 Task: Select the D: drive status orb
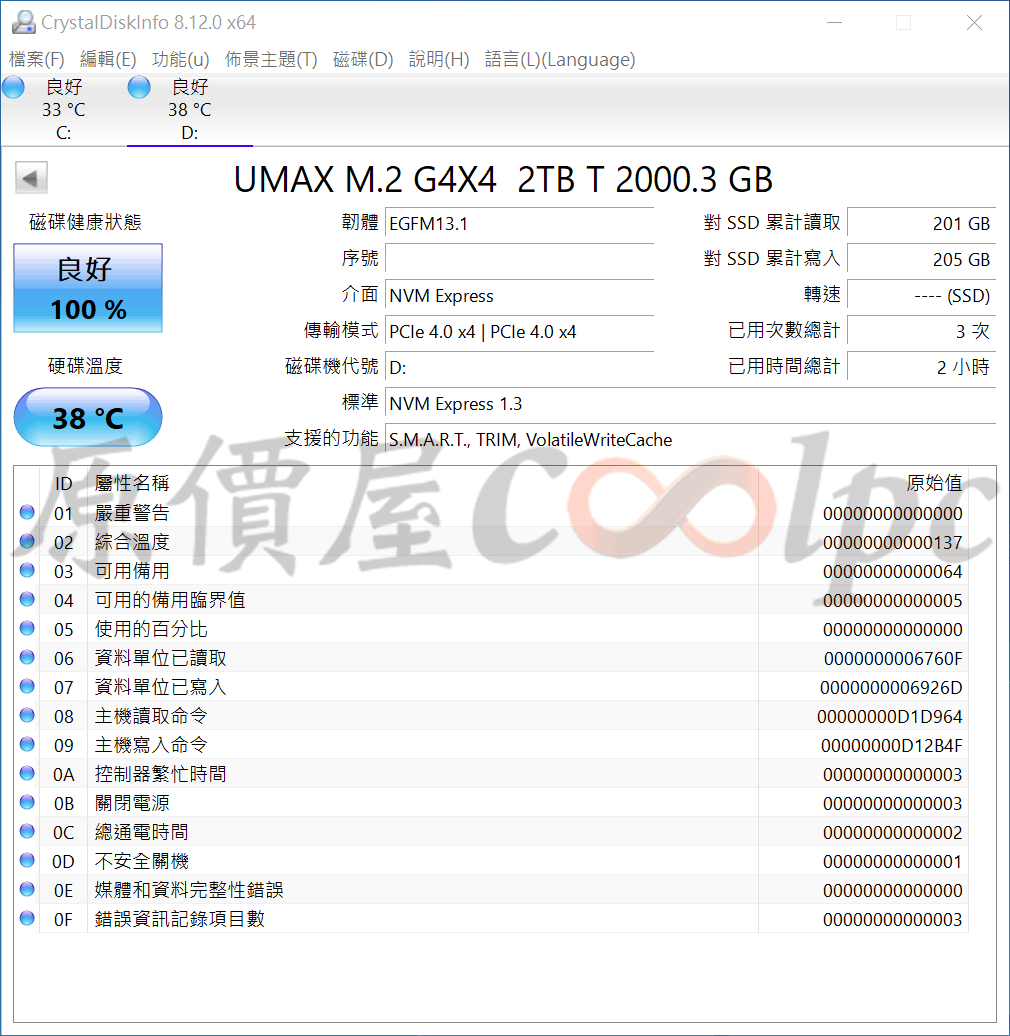click(x=139, y=87)
